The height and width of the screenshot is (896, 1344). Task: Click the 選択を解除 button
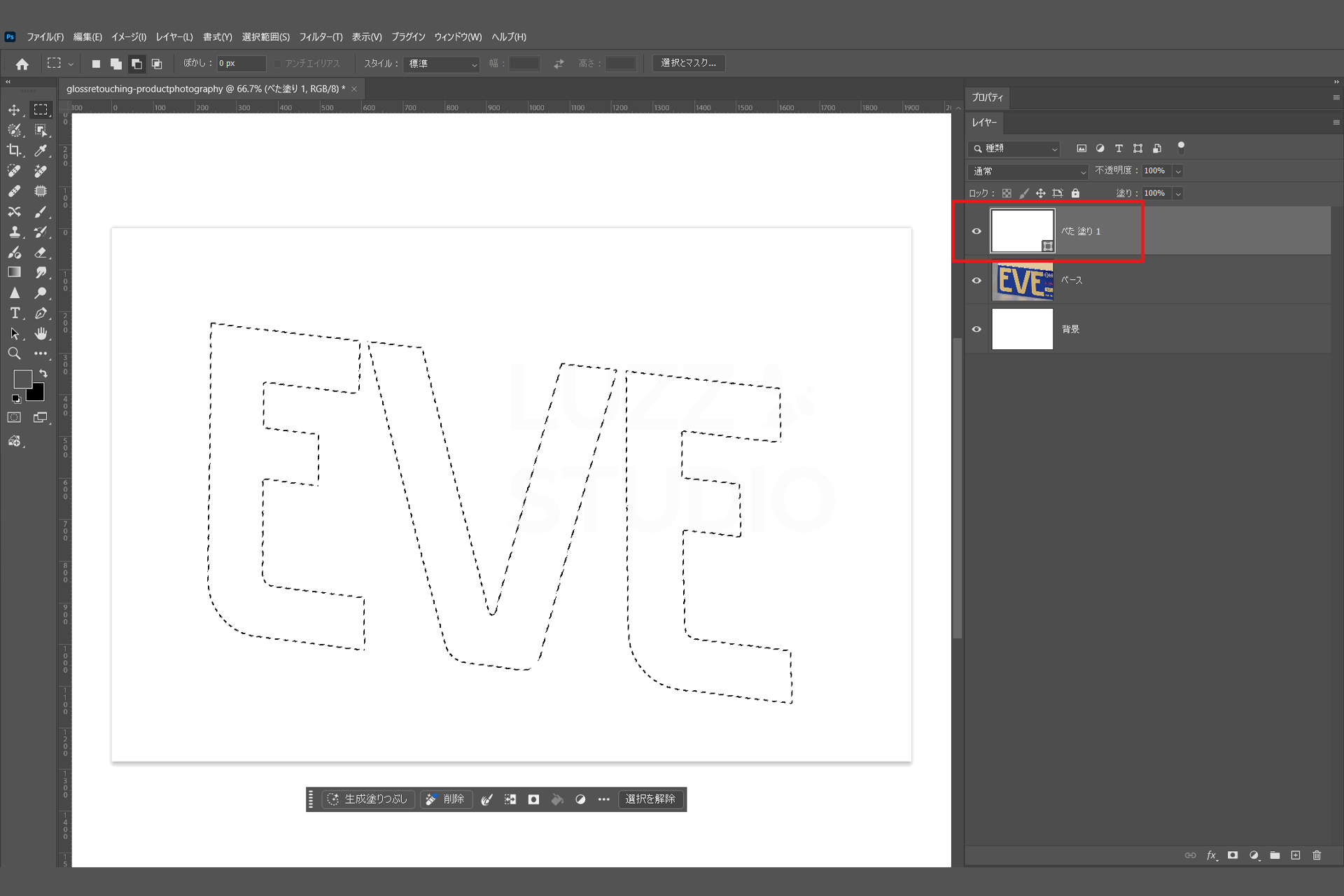[x=650, y=799]
